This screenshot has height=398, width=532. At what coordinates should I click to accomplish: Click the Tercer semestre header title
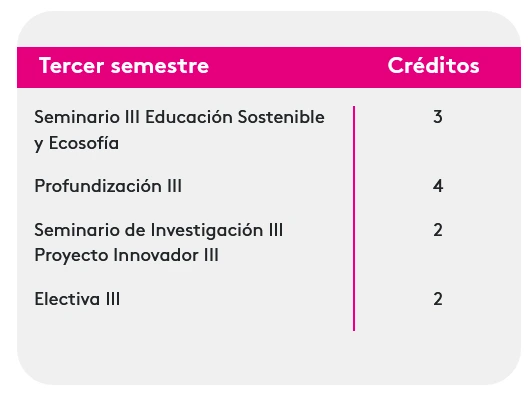pos(124,65)
